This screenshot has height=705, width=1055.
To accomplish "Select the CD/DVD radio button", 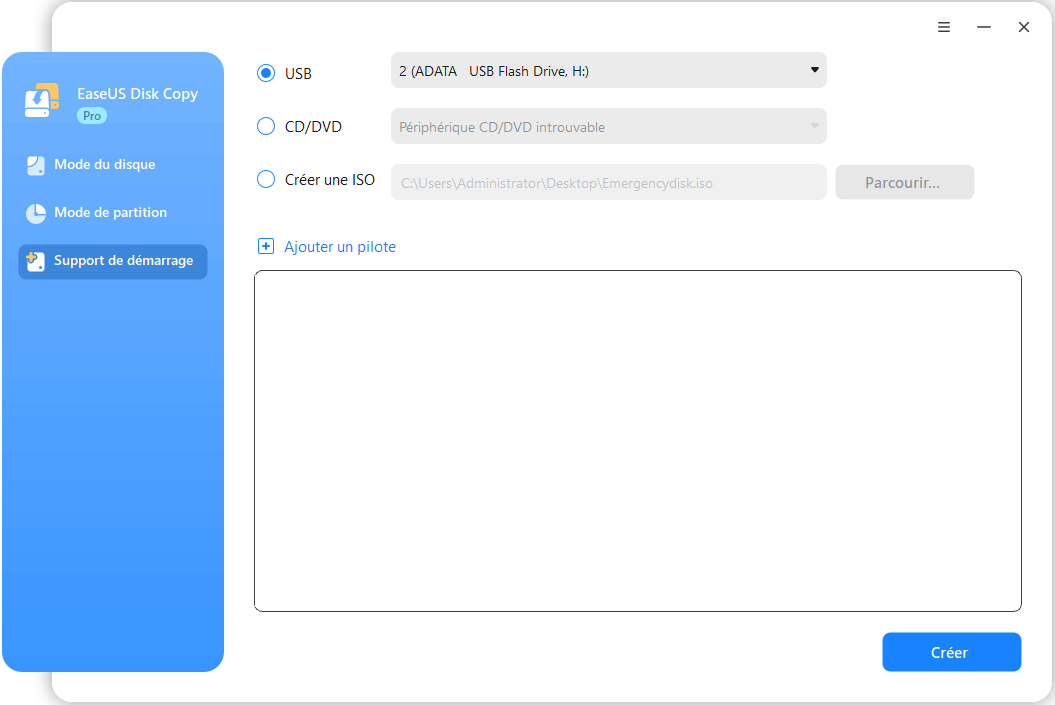I will 266,126.
